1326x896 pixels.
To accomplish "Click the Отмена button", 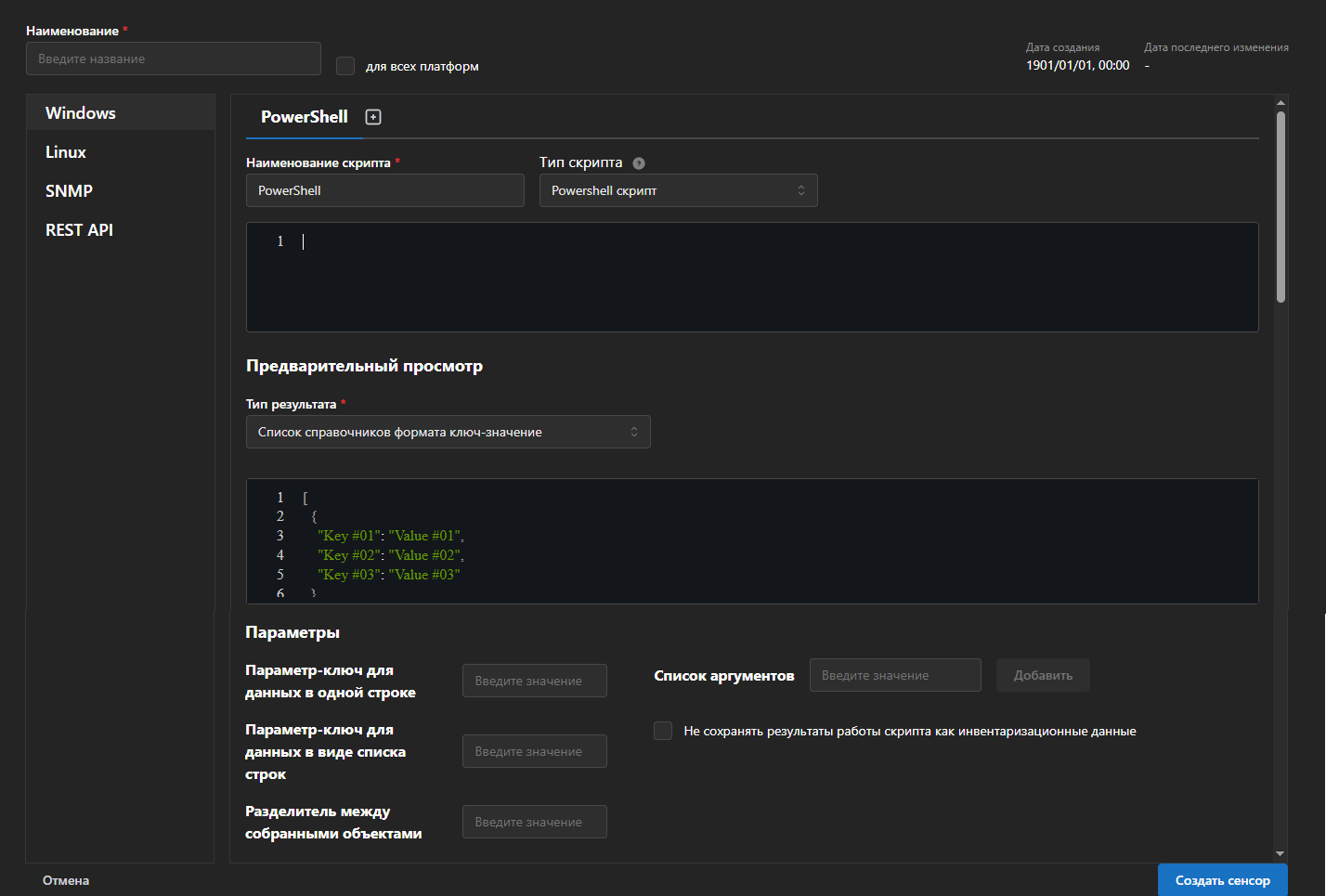I will (66, 880).
